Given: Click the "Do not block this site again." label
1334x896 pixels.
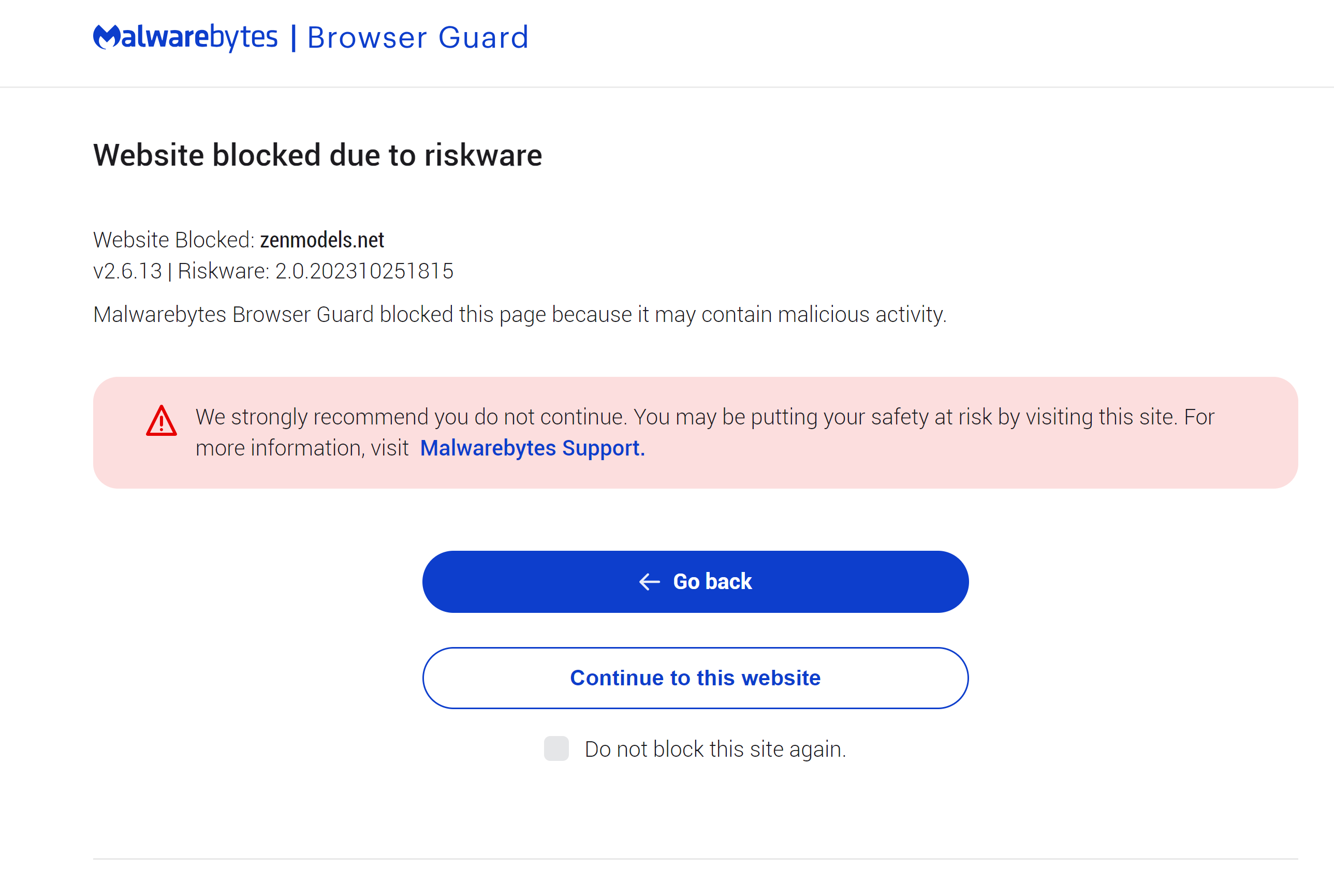Looking at the screenshot, I should click(x=715, y=749).
